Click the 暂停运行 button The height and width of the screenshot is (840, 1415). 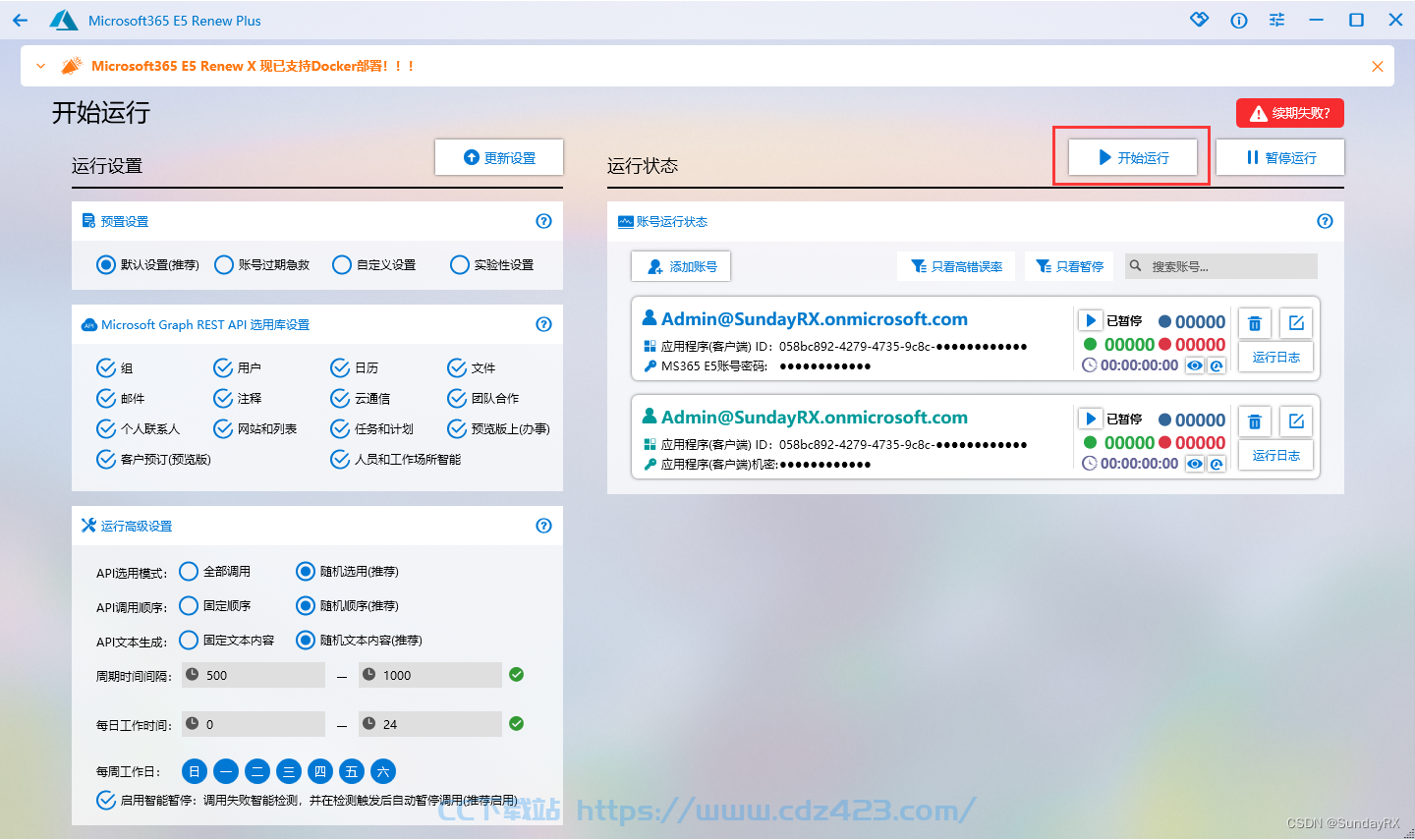[1280, 157]
